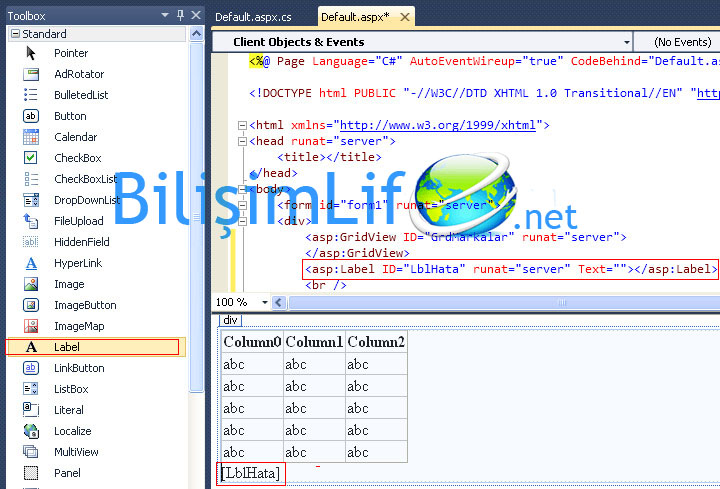Screen dimensions: 720x489
Task: Click the Page directive source line
Action: [484, 61]
